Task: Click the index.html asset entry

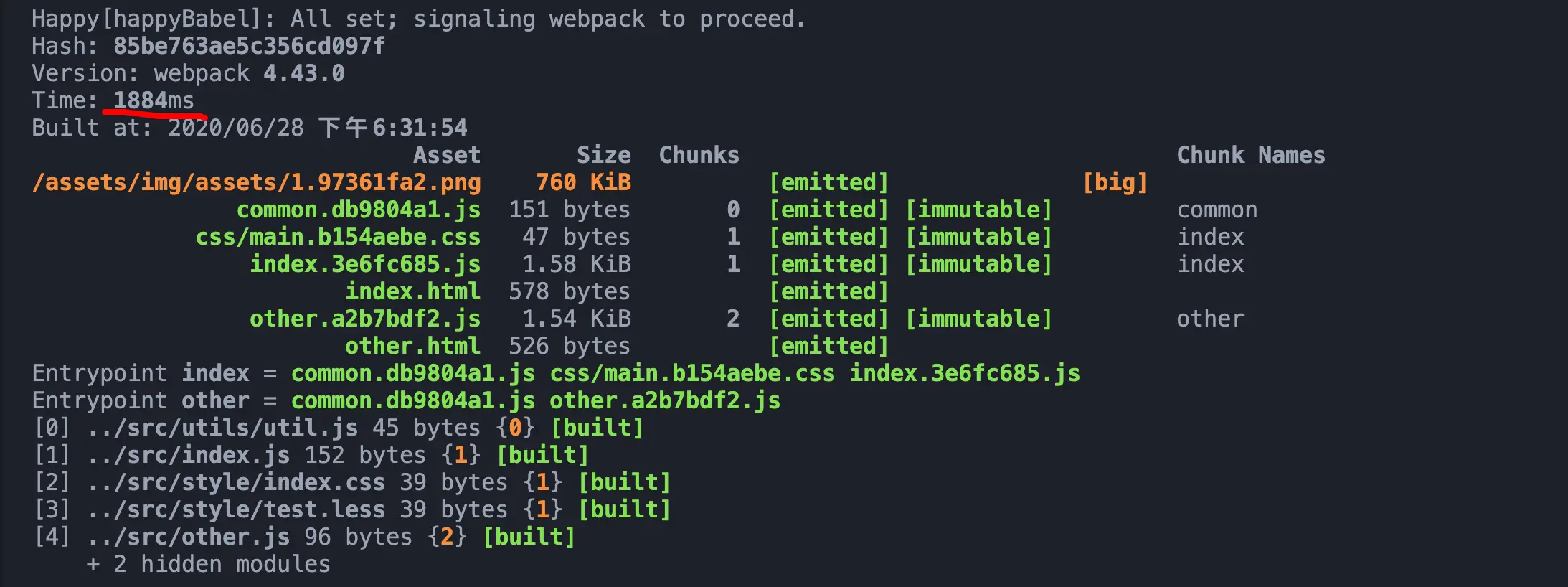Action: click(412, 291)
